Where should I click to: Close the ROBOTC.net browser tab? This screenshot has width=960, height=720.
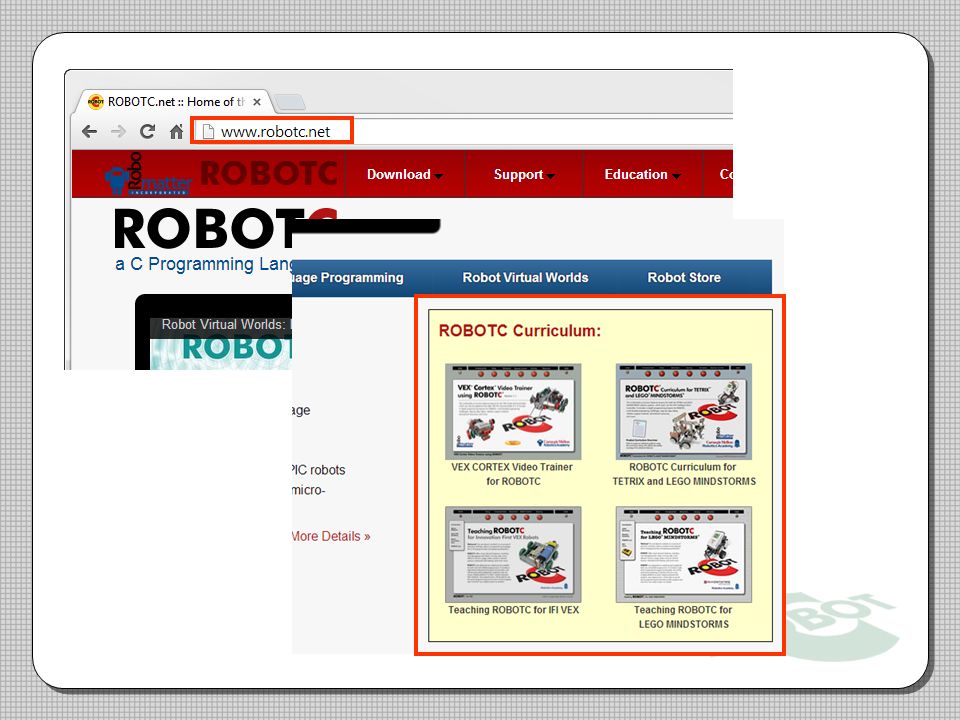click(x=257, y=102)
